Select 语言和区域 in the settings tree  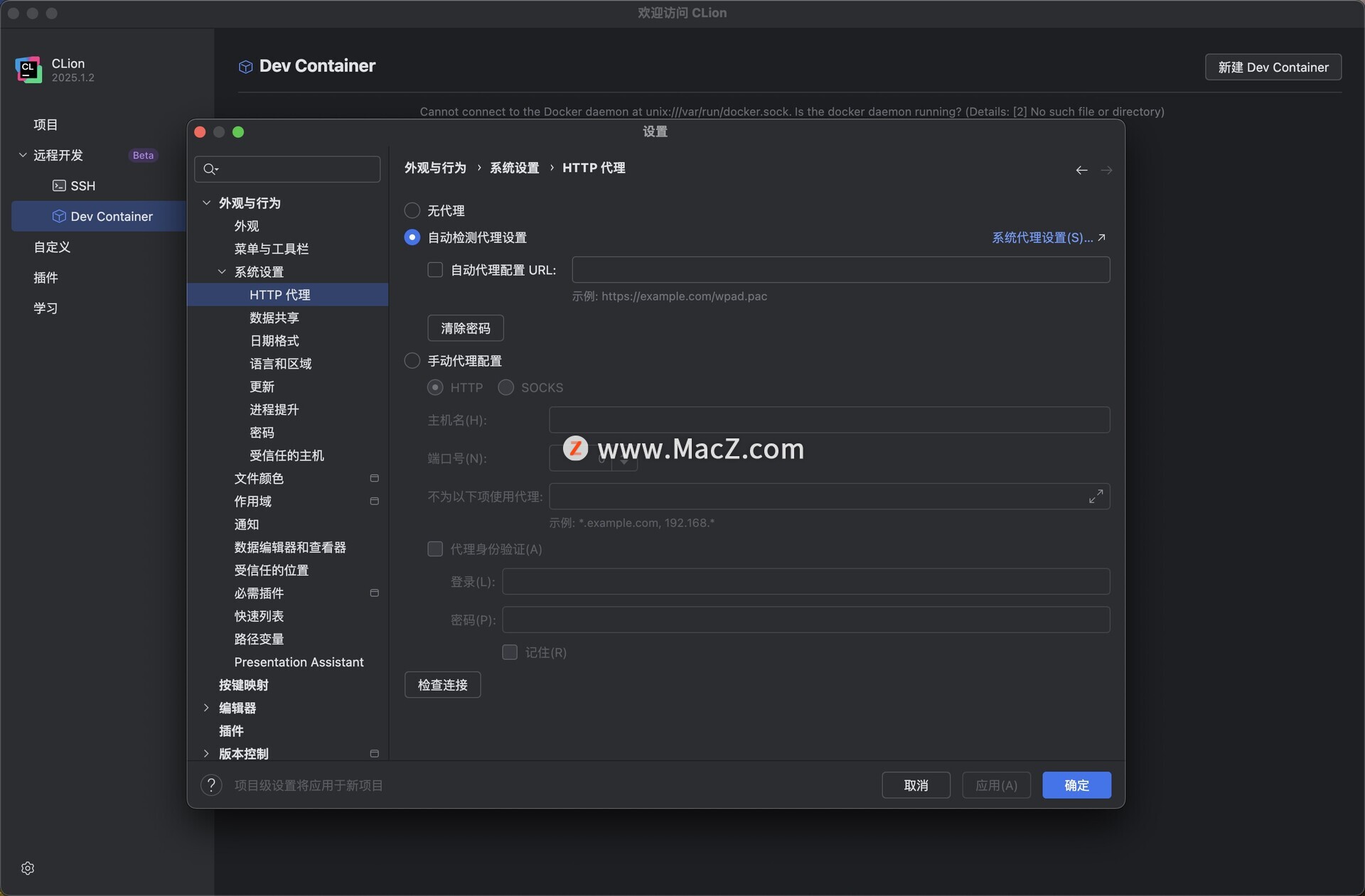[x=281, y=364]
